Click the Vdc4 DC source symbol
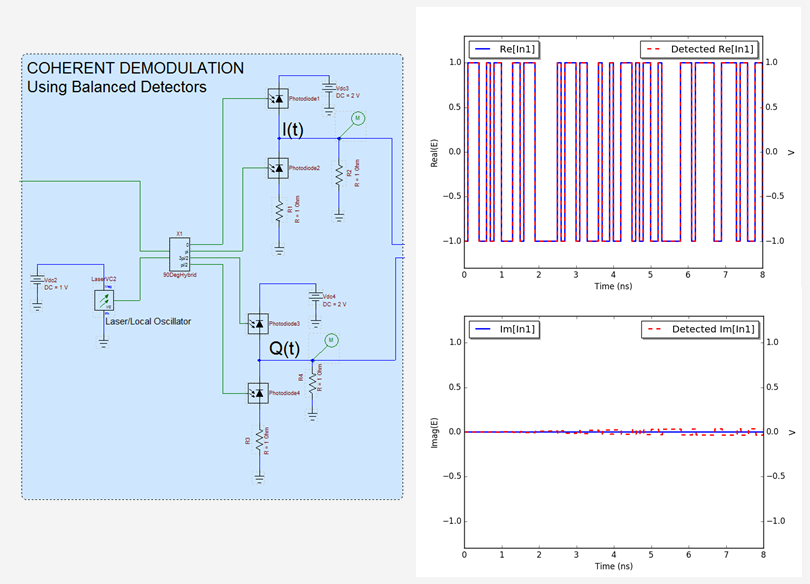 tap(318, 295)
